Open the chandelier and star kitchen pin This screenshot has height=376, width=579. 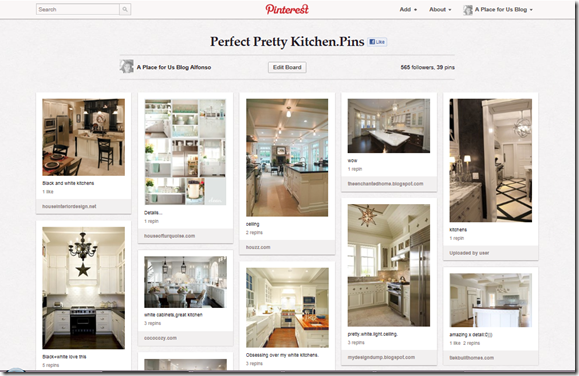click(x=83, y=288)
